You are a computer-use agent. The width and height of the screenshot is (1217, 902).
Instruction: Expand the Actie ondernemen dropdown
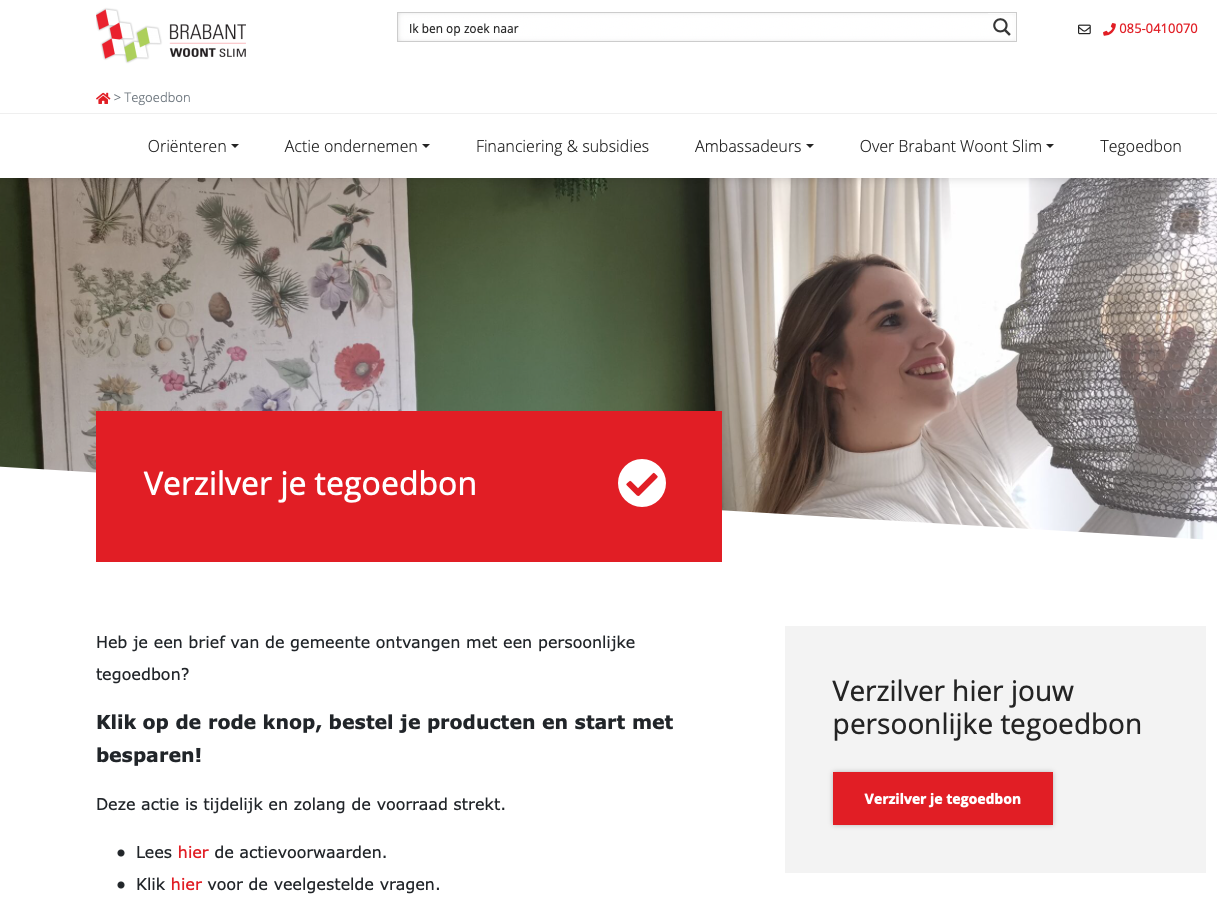[x=357, y=146]
